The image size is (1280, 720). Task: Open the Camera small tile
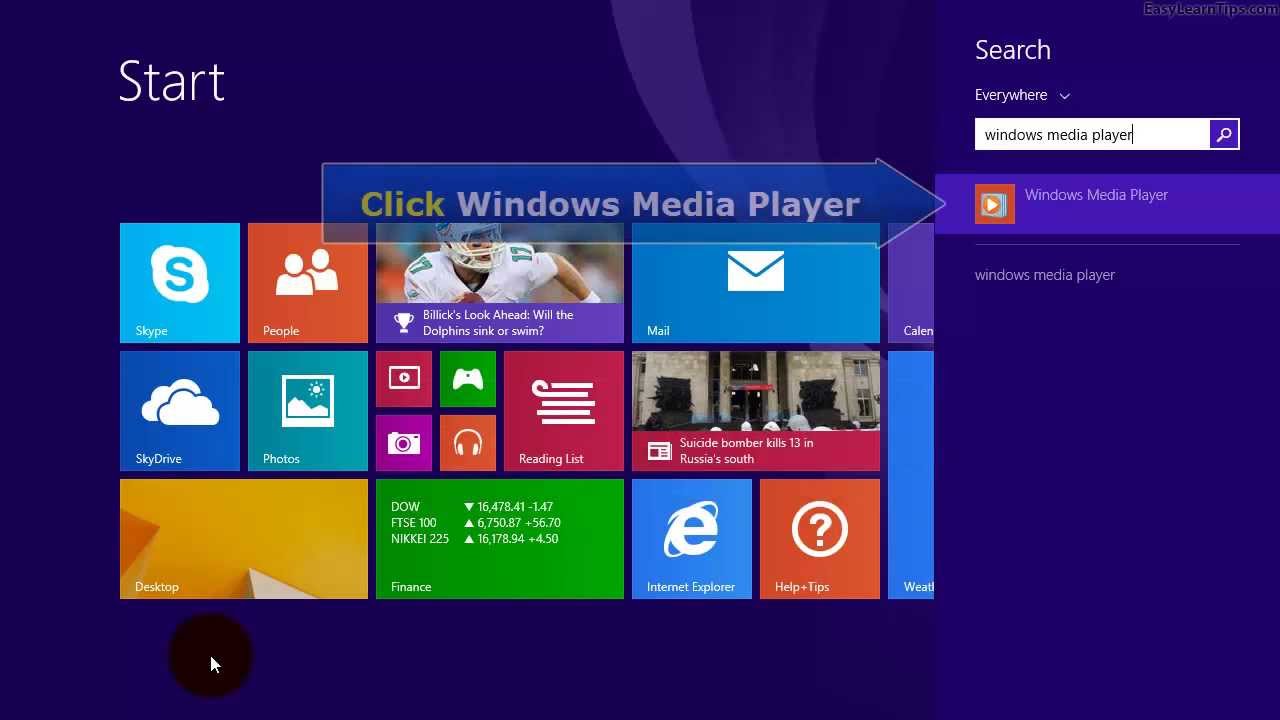pos(404,443)
